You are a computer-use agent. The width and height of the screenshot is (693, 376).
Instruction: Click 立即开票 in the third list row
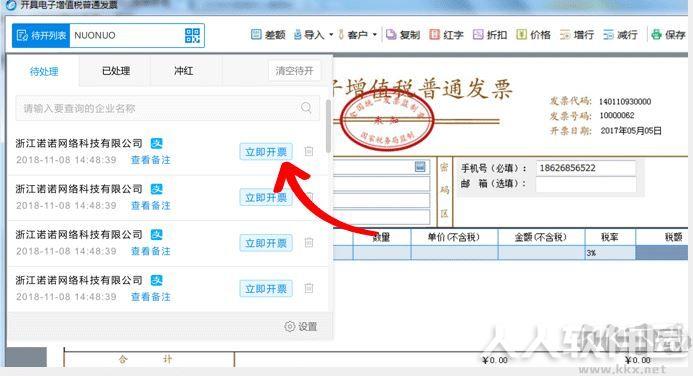[266, 243]
